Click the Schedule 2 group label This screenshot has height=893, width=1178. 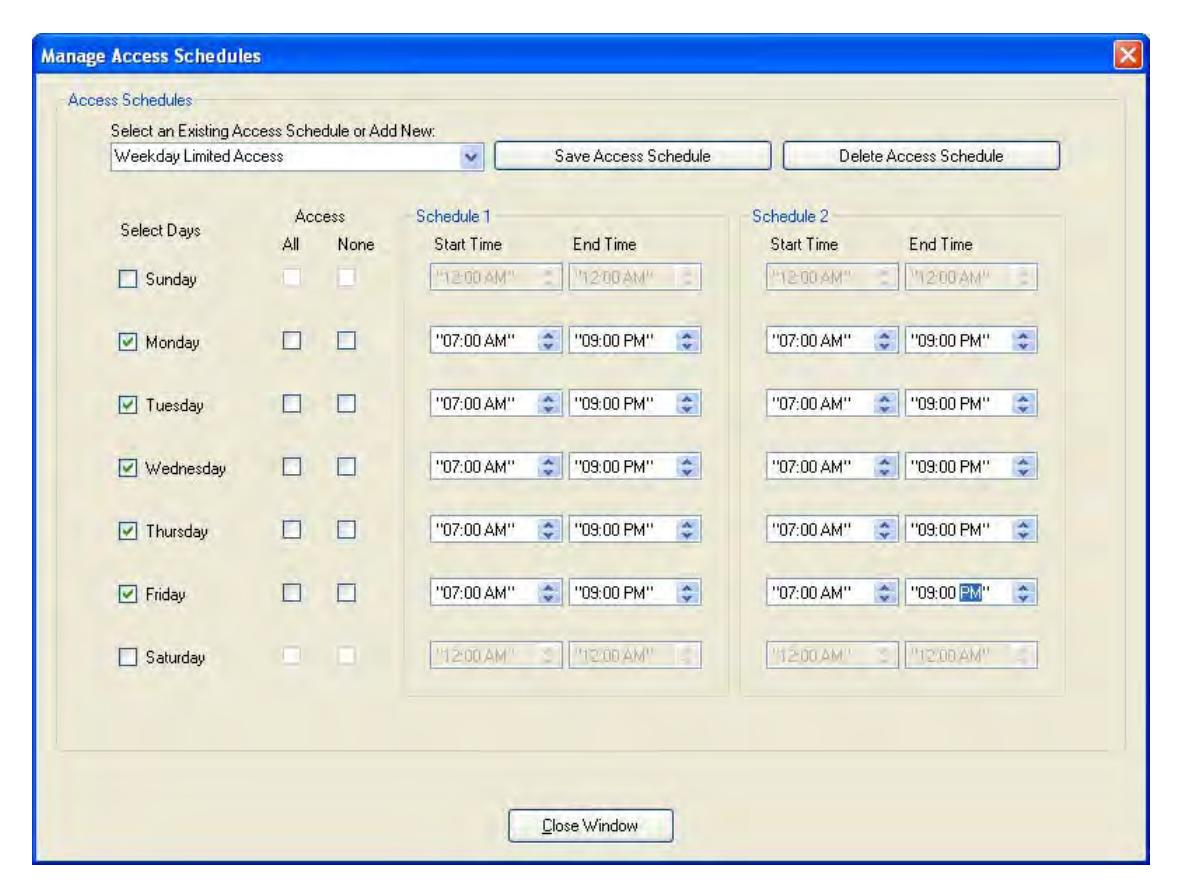(790, 216)
